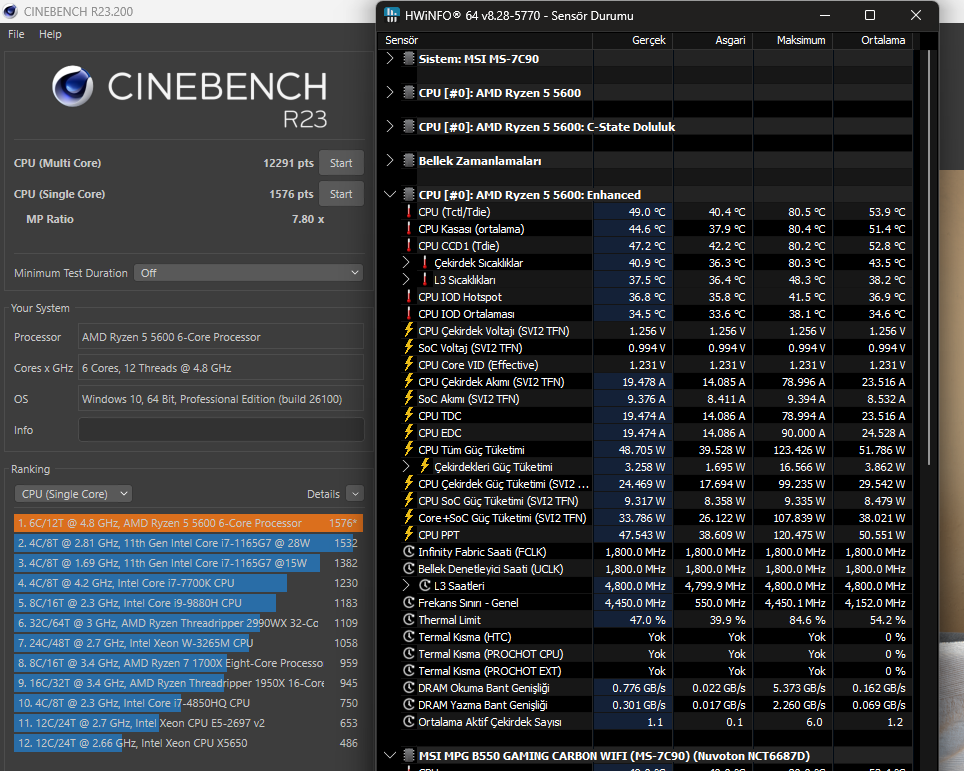
Task: Start the CPU (Multi Core) benchmark
Action: [x=341, y=163]
